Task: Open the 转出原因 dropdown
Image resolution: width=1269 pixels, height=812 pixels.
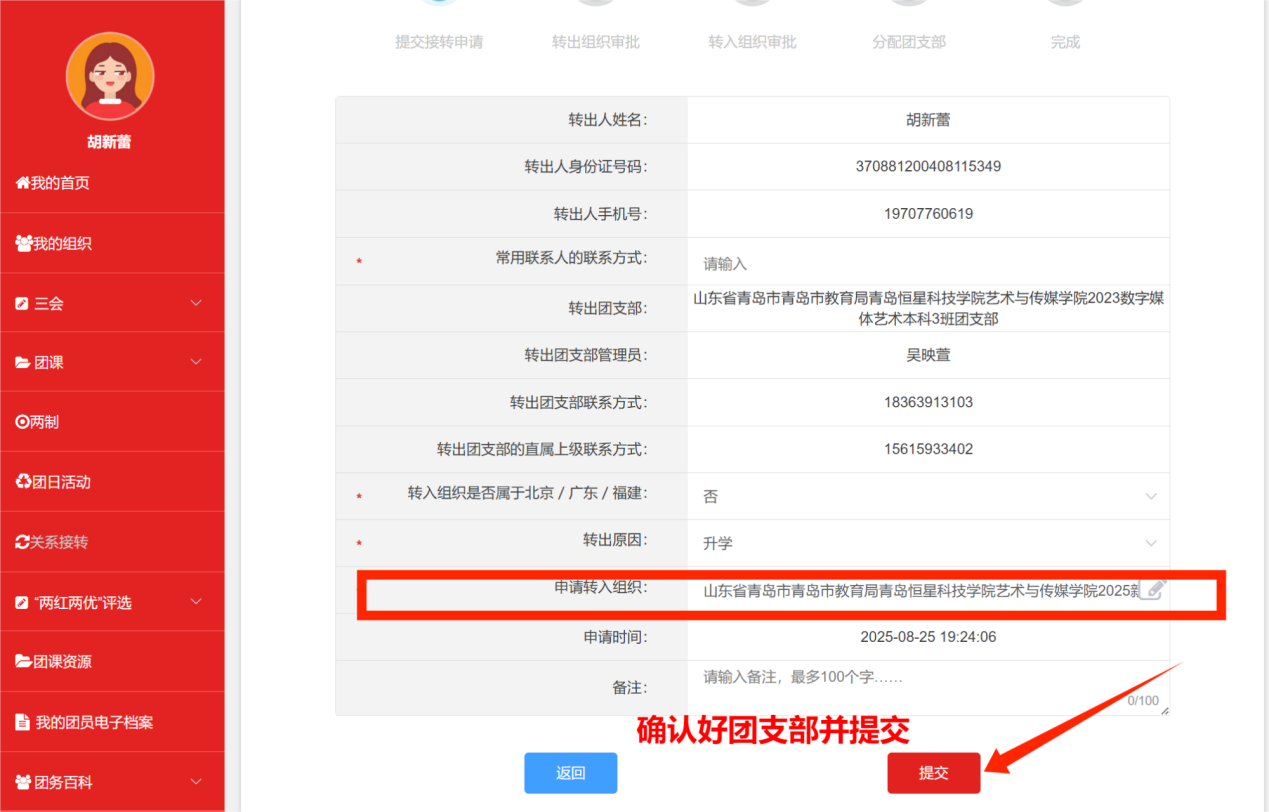Action: [x=927, y=543]
